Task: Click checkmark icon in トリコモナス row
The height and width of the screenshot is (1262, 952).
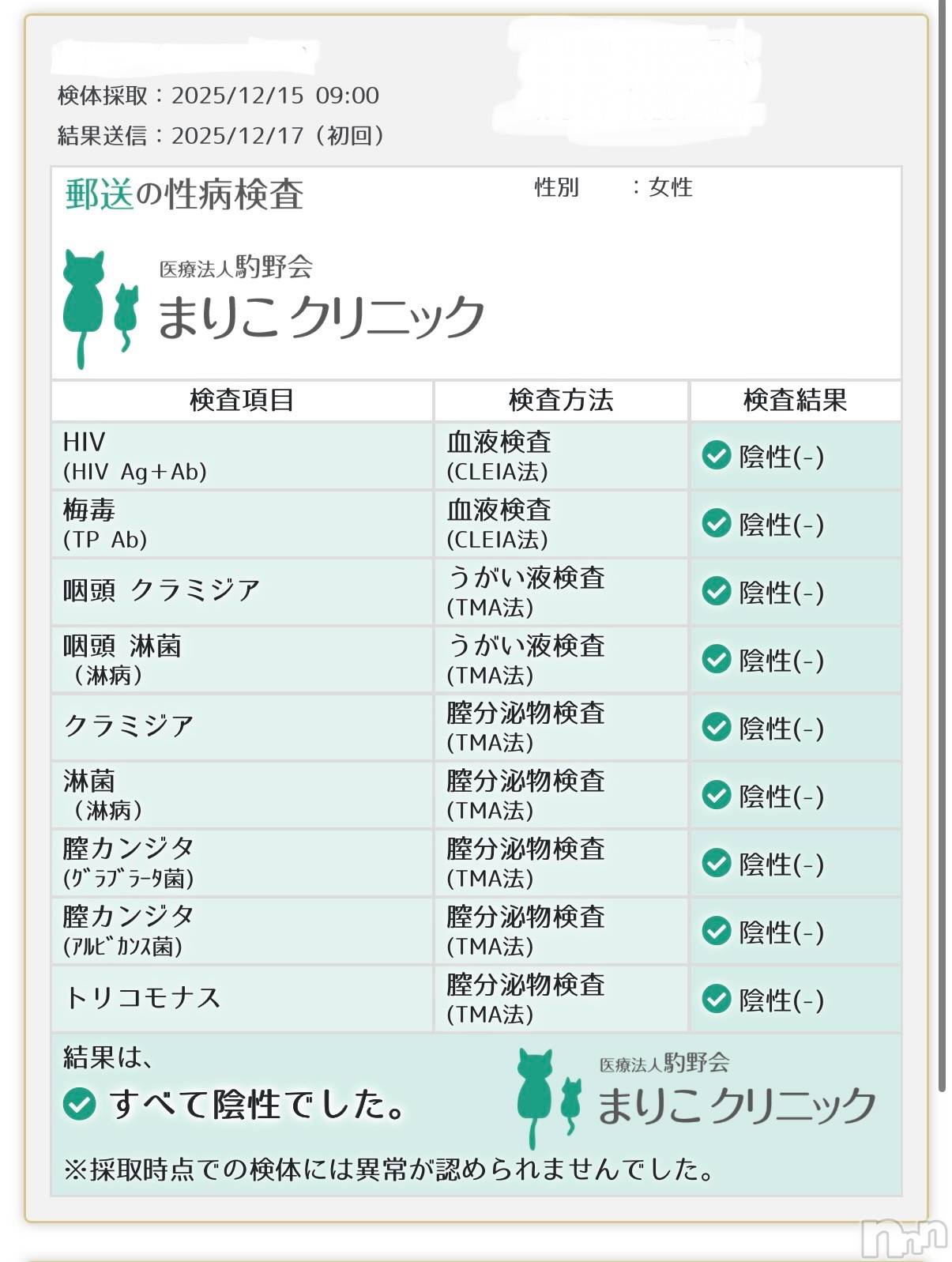Action: (x=717, y=999)
